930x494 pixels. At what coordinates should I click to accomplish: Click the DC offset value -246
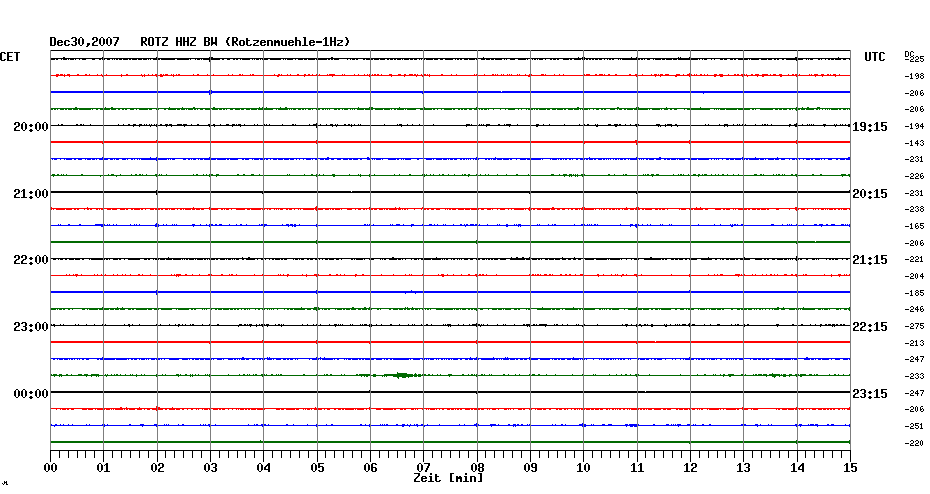click(x=915, y=310)
